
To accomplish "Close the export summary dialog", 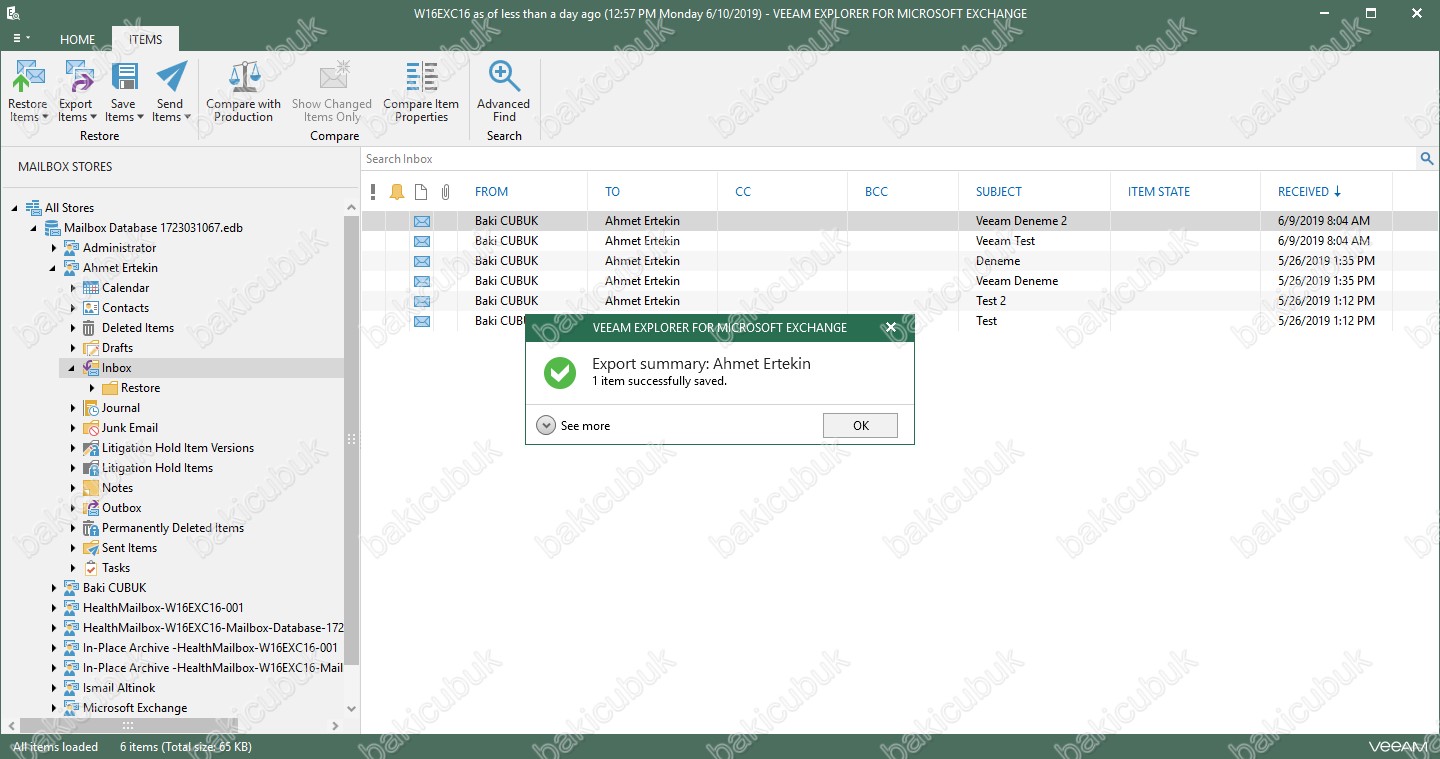I will [891, 327].
